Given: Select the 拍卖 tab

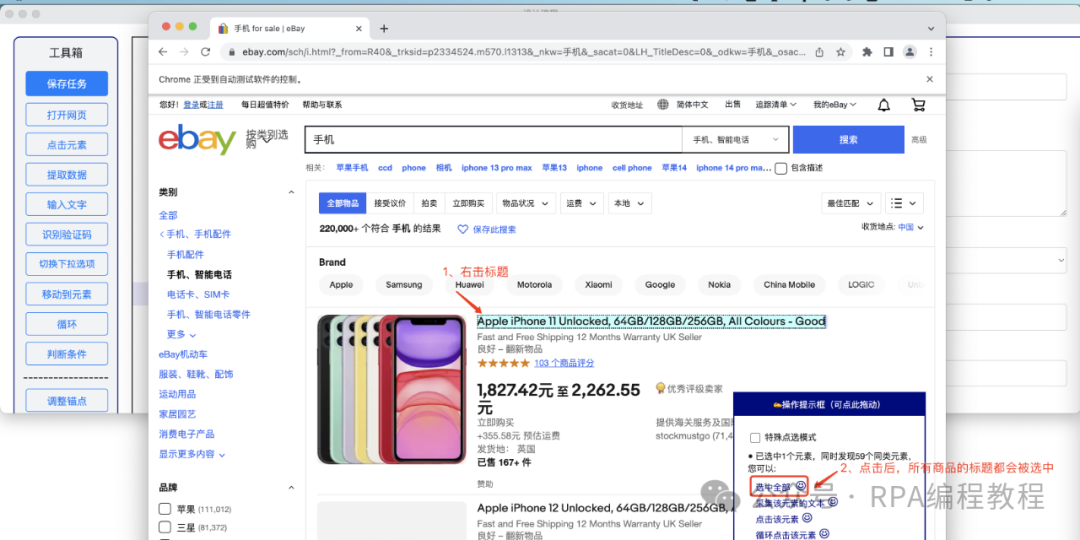Looking at the screenshot, I should point(429,203).
